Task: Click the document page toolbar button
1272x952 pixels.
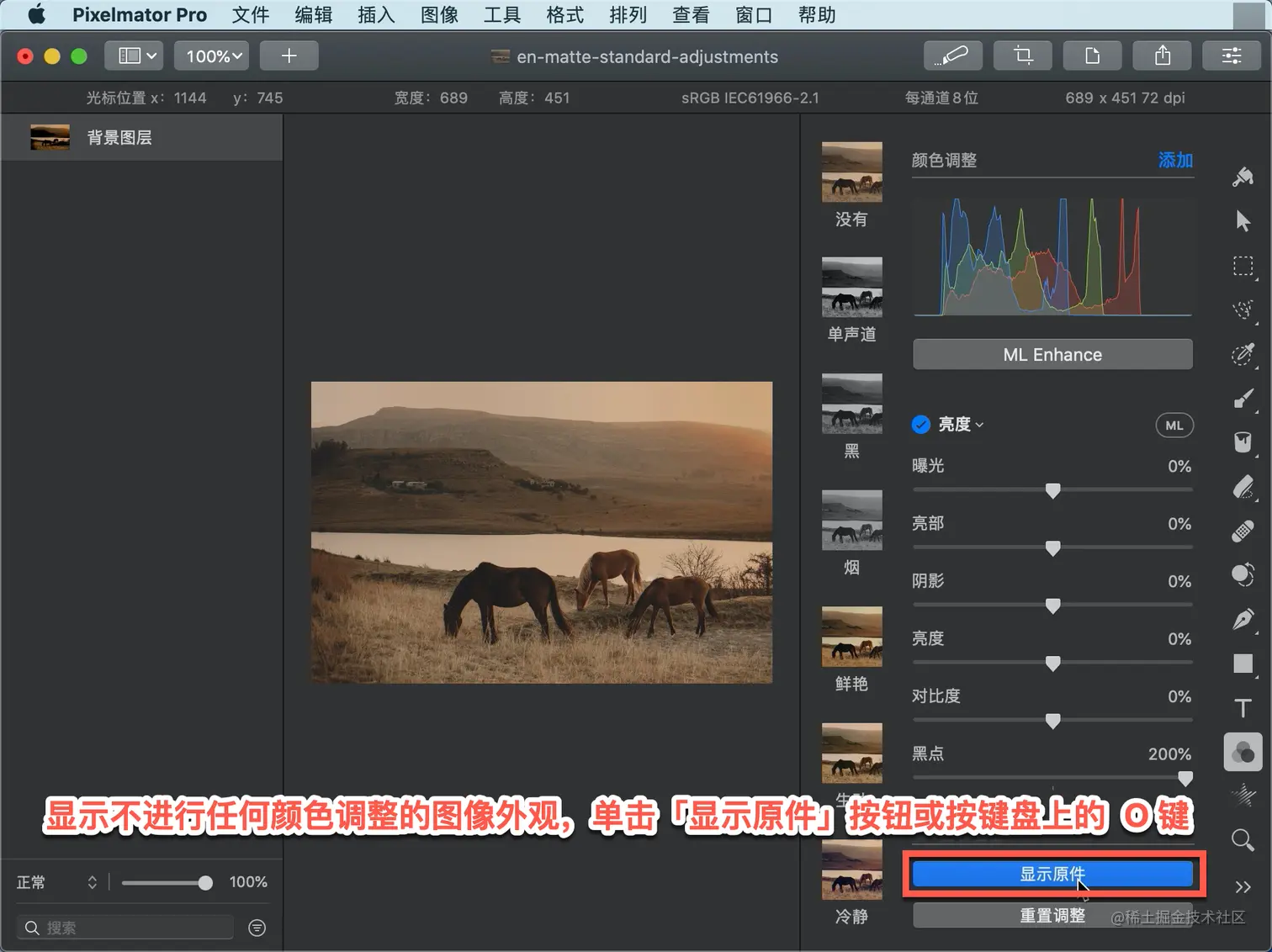Action: click(1092, 56)
